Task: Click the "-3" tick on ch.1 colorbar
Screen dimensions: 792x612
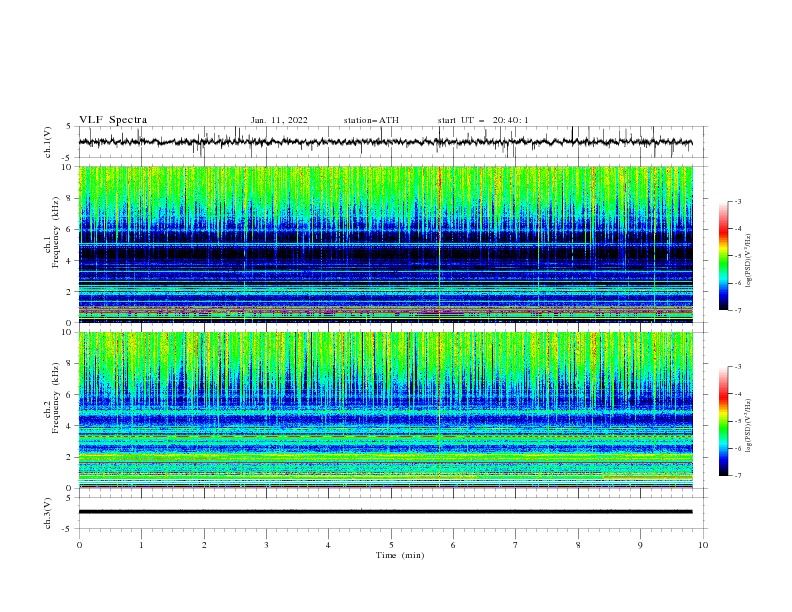Action: pyautogui.click(x=737, y=201)
